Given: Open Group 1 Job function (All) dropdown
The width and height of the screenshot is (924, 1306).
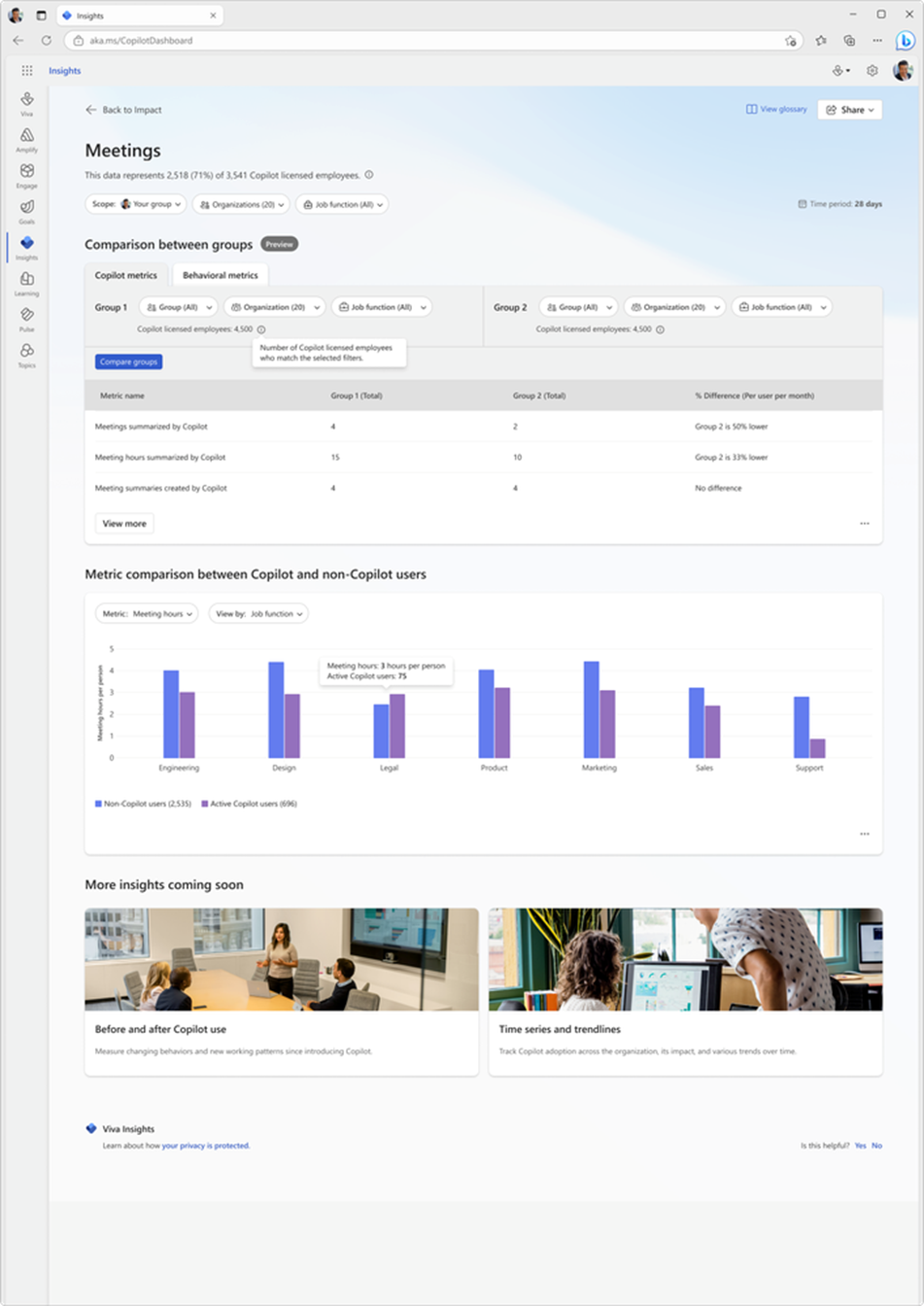Looking at the screenshot, I should pyautogui.click(x=382, y=307).
